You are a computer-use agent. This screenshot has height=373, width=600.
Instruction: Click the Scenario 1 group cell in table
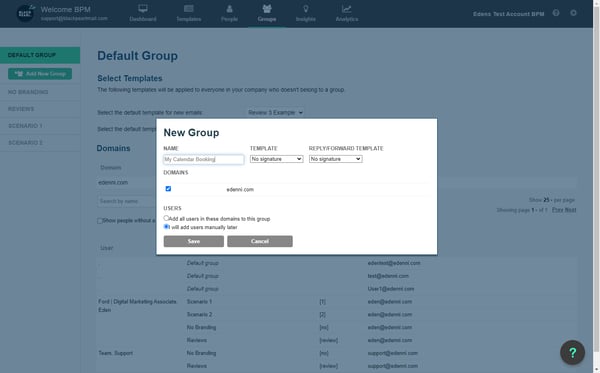[199, 302]
